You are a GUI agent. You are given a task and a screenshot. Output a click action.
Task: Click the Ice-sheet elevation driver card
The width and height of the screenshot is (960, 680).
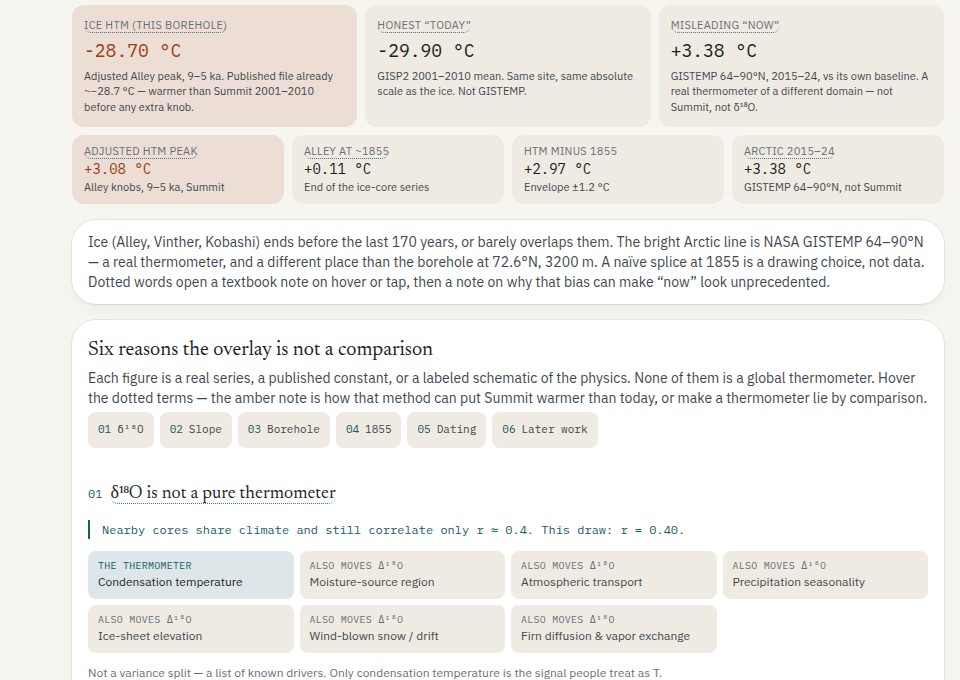(x=191, y=629)
